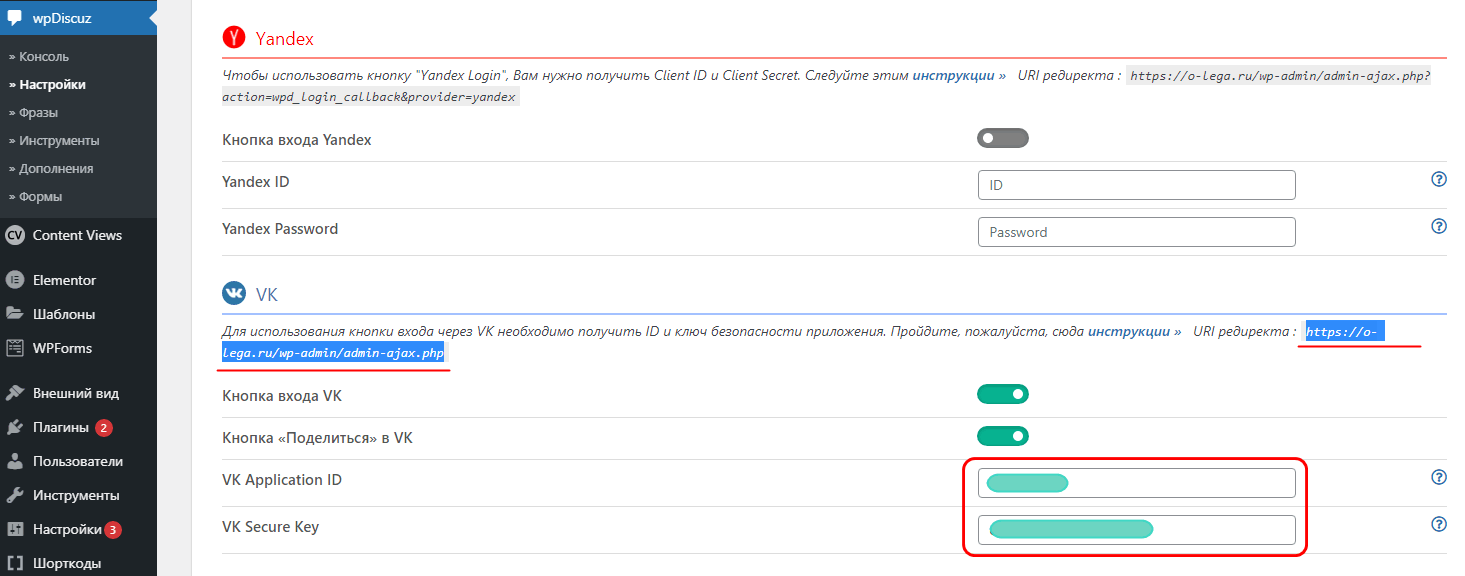This screenshot has height=576, width=1465.
Task: Open the Плагины menu entry
Action: [78, 427]
